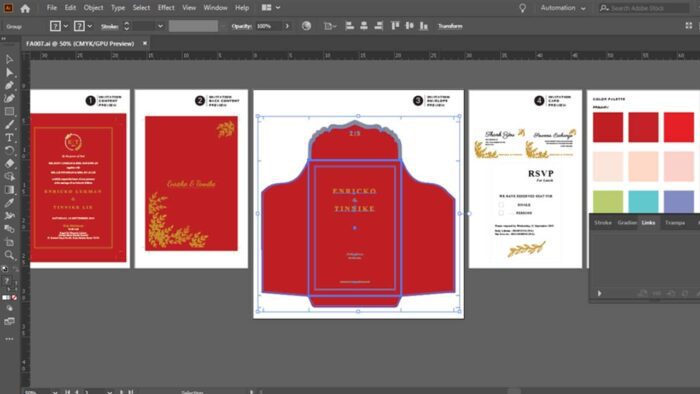Click Vertical Align Top icon

[x=395, y=26]
